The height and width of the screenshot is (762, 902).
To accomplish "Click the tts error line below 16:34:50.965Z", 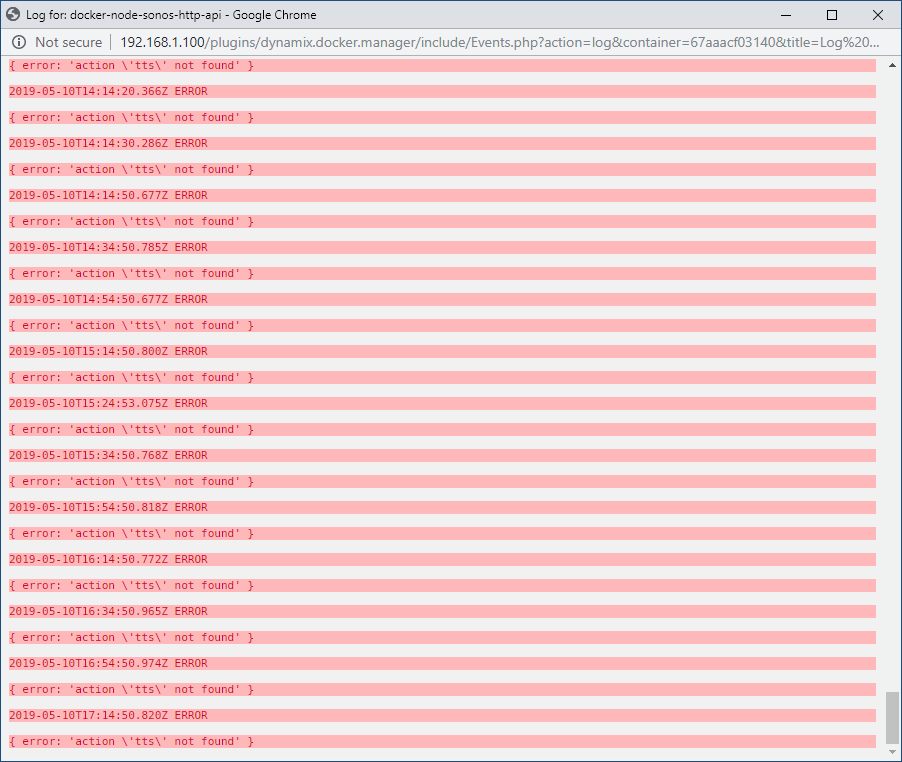I will (x=442, y=637).
